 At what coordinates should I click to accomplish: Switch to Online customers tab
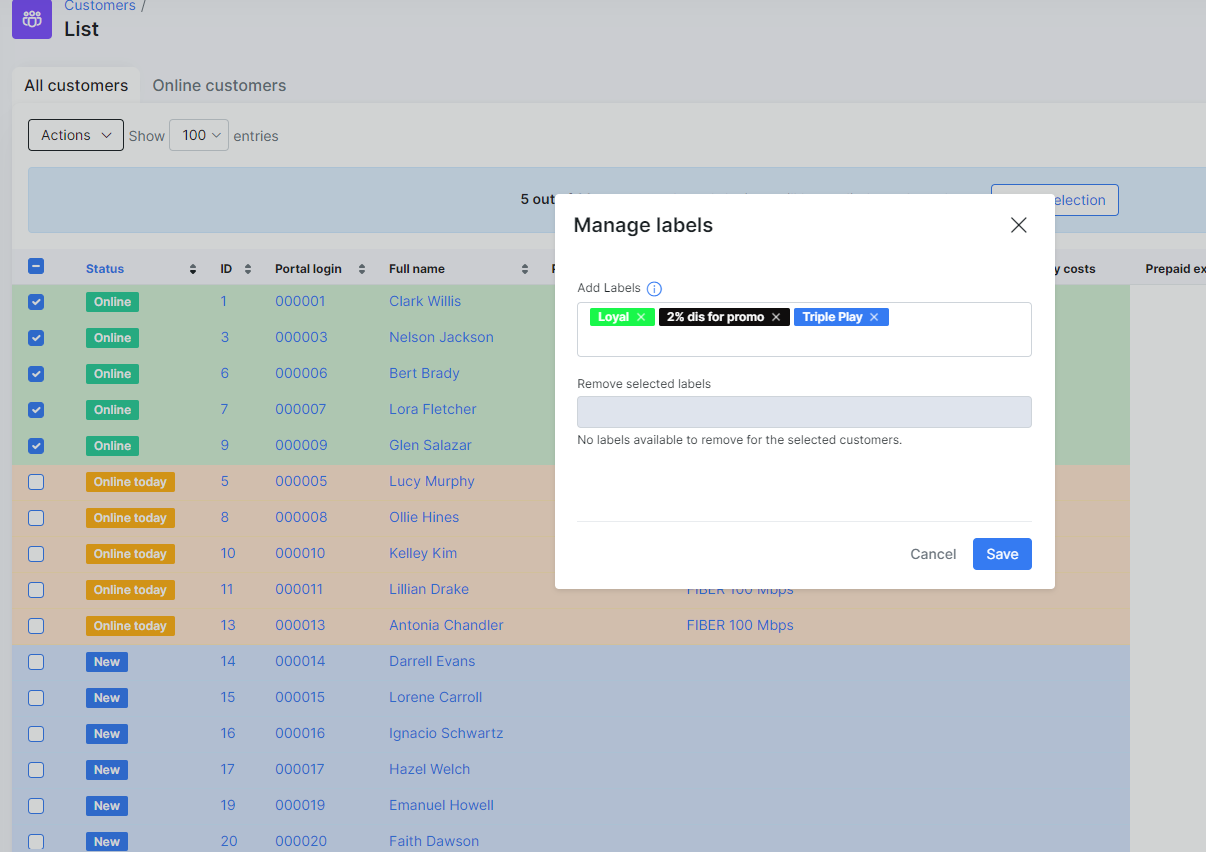tap(219, 86)
